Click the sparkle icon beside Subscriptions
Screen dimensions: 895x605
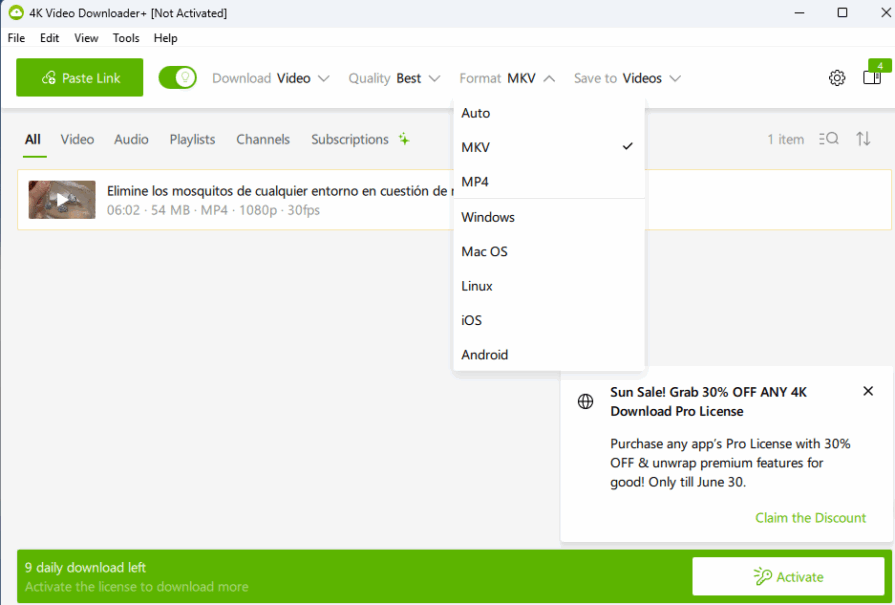coord(404,139)
